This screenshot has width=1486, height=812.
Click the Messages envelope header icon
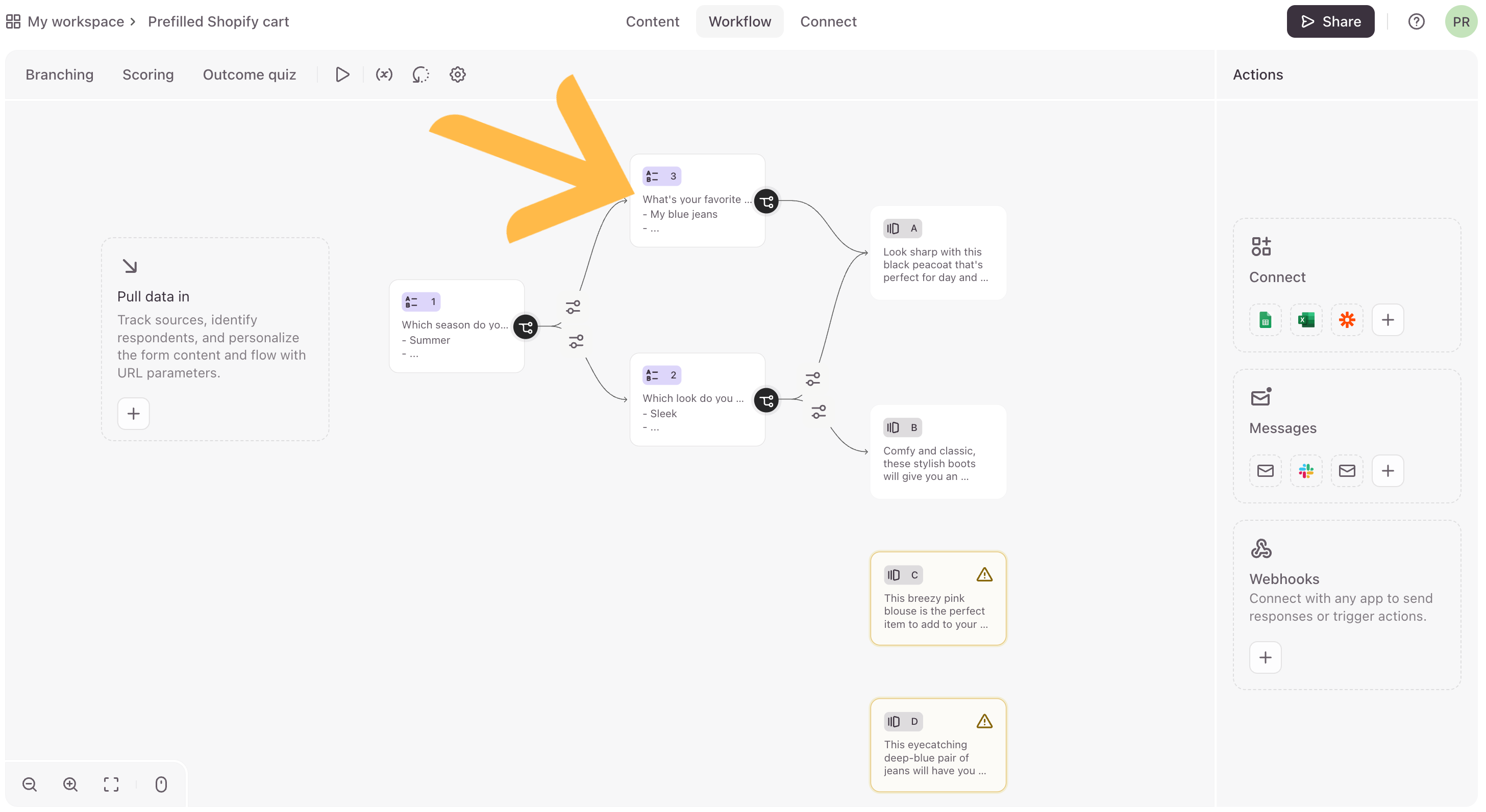1261,397
